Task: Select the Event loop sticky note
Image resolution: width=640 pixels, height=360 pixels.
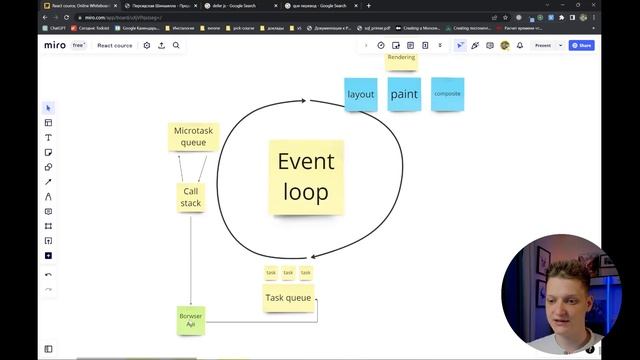Action: [x=306, y=178]
